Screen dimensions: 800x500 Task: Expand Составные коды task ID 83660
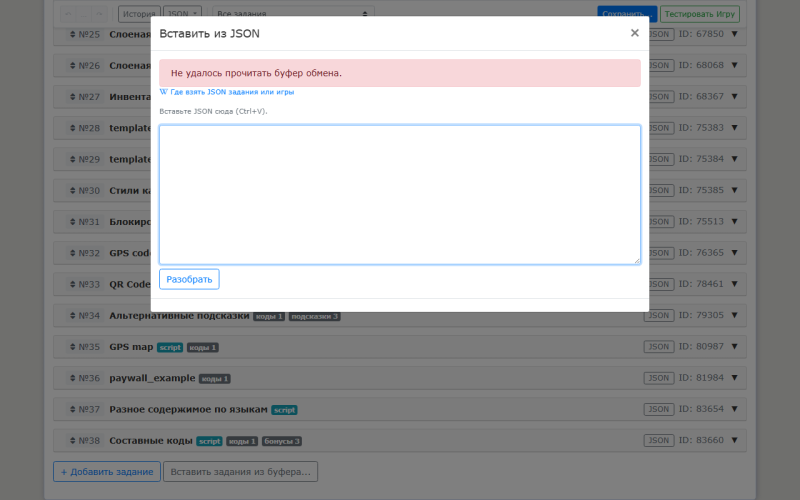tap(735, 440)
